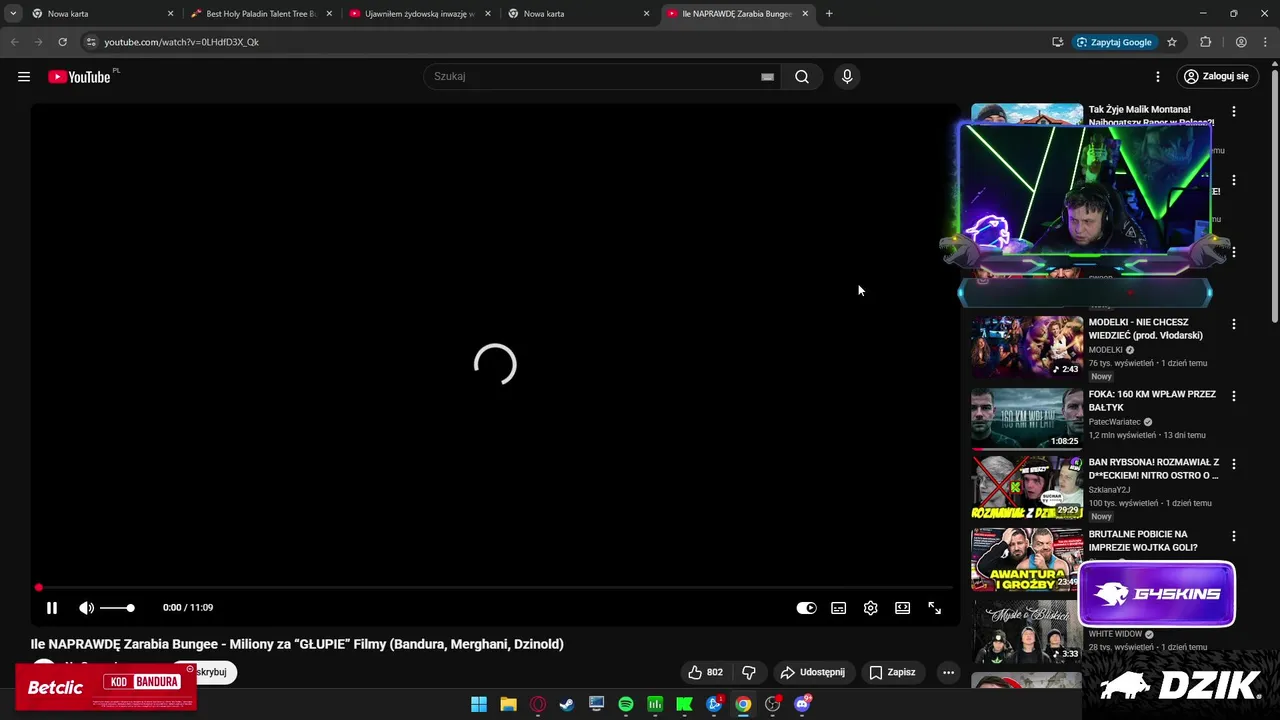Reload the page in Chrome
1280x720 pixels.
[62, 42]
